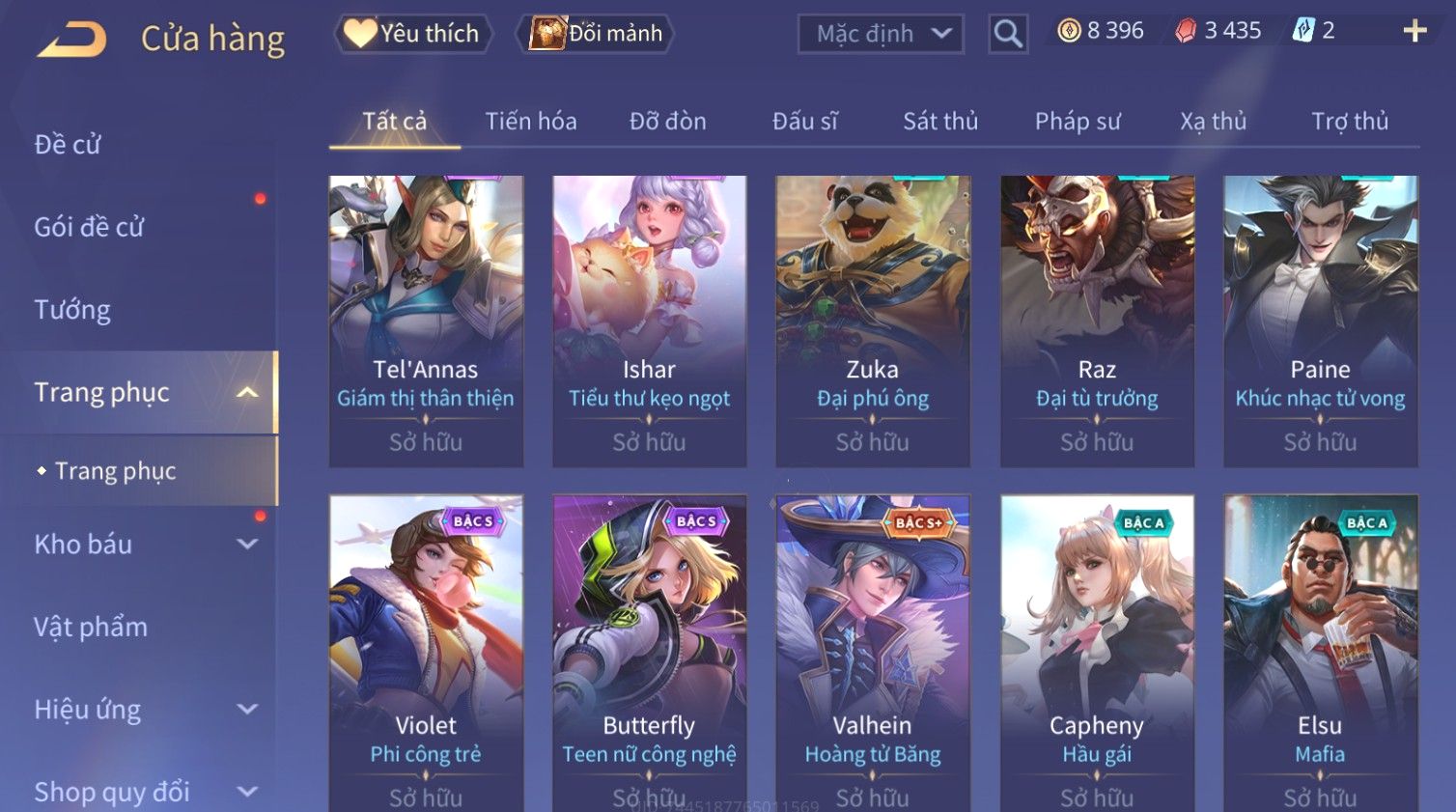Expand the Kho báu sidebar section

click(247, 544)
